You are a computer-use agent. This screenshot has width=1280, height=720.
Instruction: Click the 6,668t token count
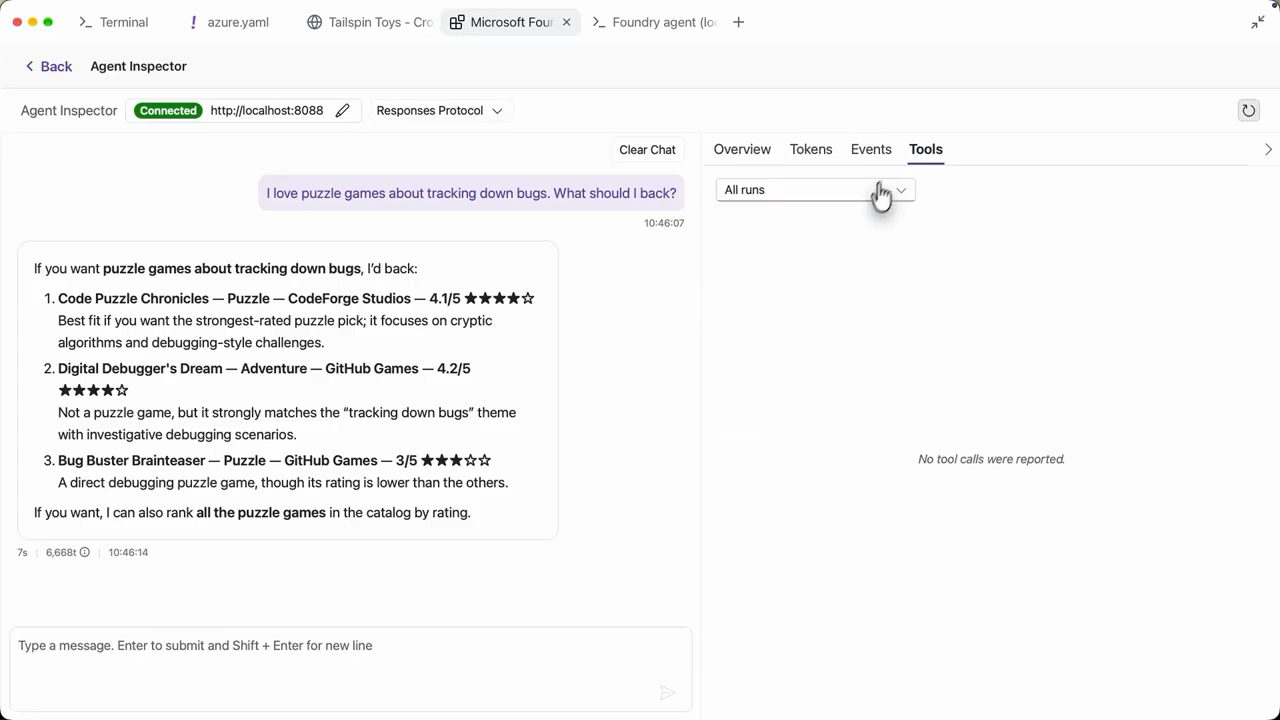61,552
